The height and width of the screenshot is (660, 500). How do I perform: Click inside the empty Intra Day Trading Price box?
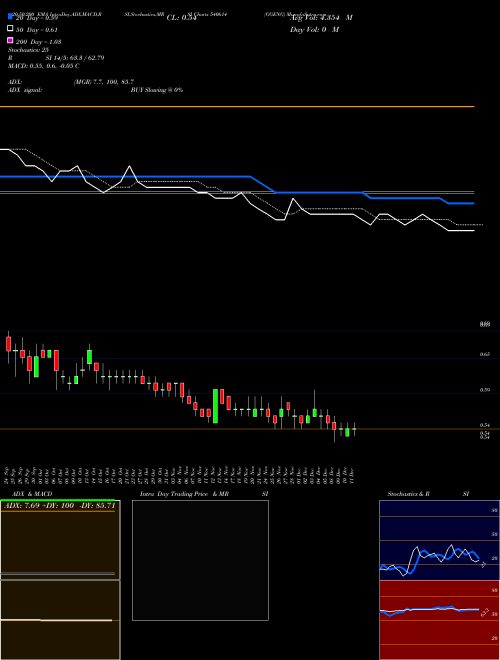click(x=200, y=560)
